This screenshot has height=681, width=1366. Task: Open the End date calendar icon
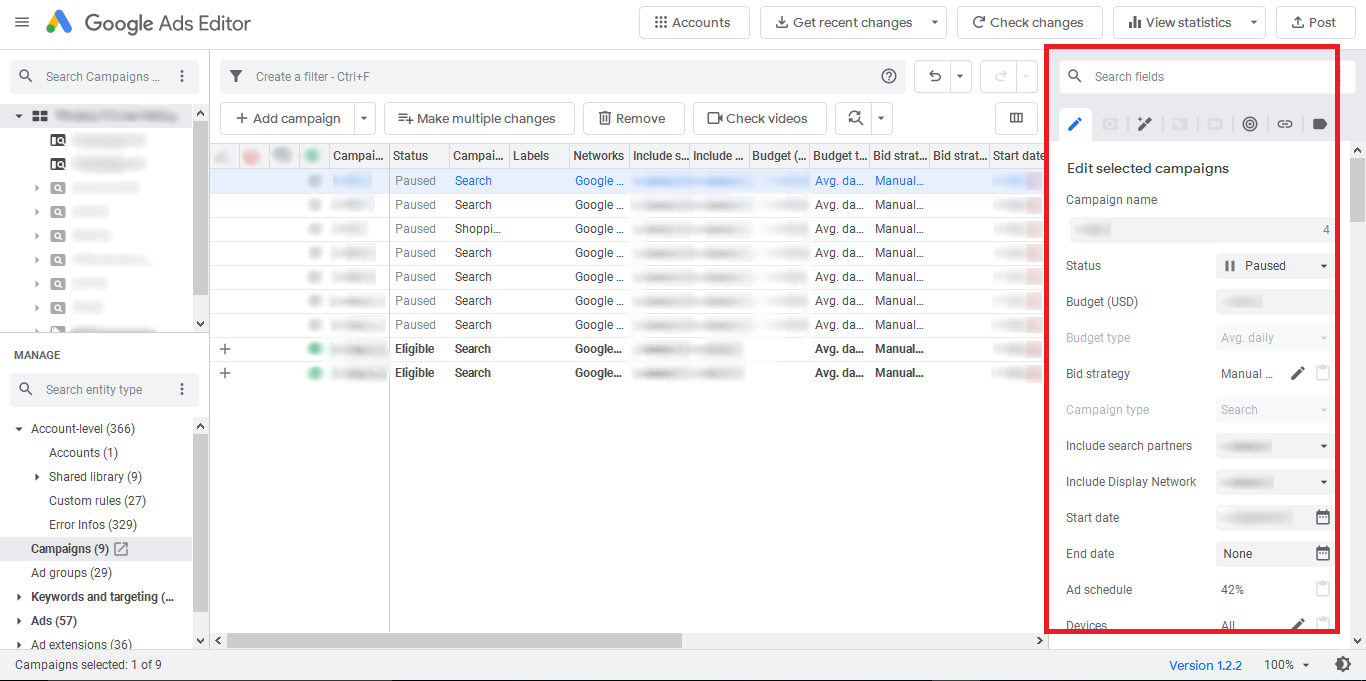(1323, 553)
